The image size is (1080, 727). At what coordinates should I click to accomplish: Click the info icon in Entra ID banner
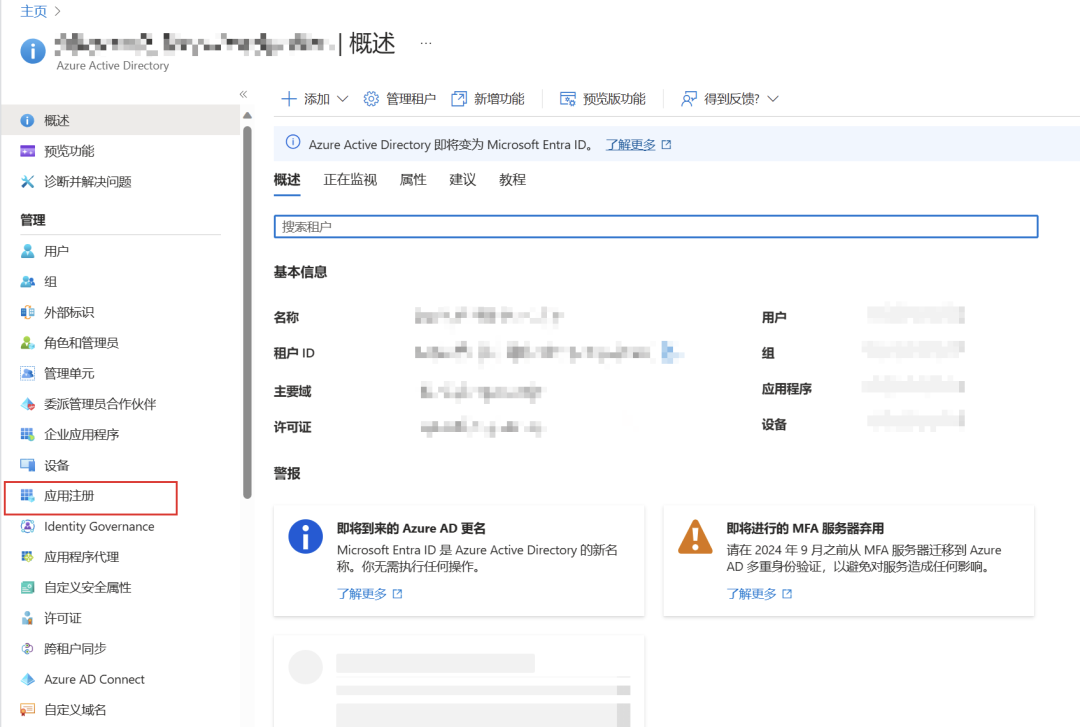pyautogui.click(x=293, y=143)
